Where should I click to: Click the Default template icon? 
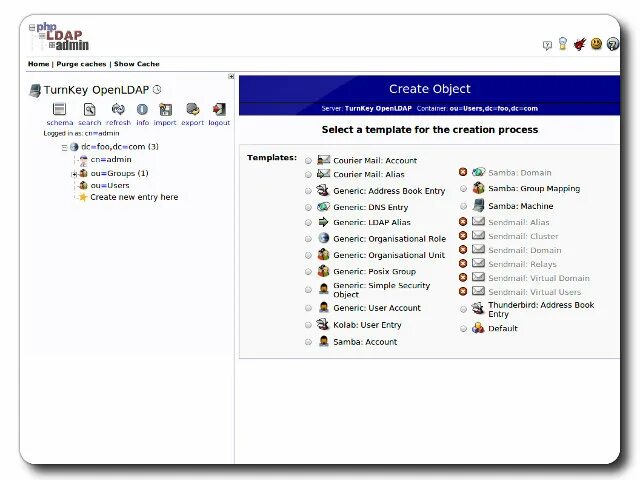[x=478, y=328]
